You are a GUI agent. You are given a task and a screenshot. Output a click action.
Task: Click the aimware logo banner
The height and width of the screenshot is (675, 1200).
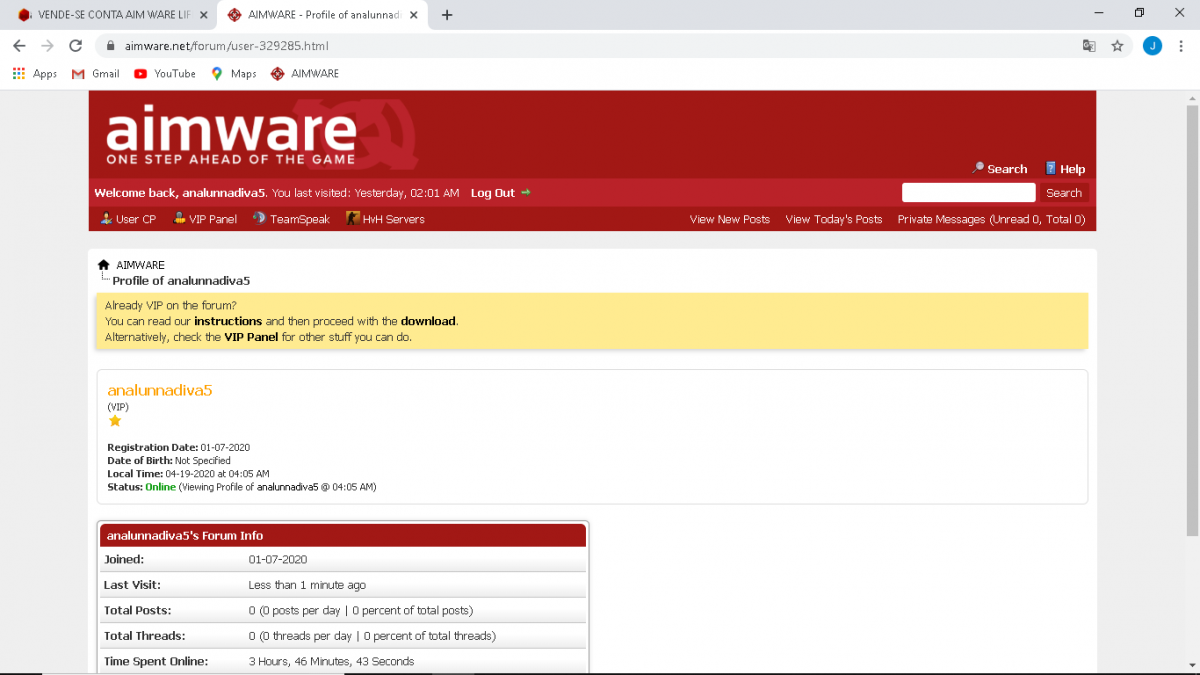(263, 134)
